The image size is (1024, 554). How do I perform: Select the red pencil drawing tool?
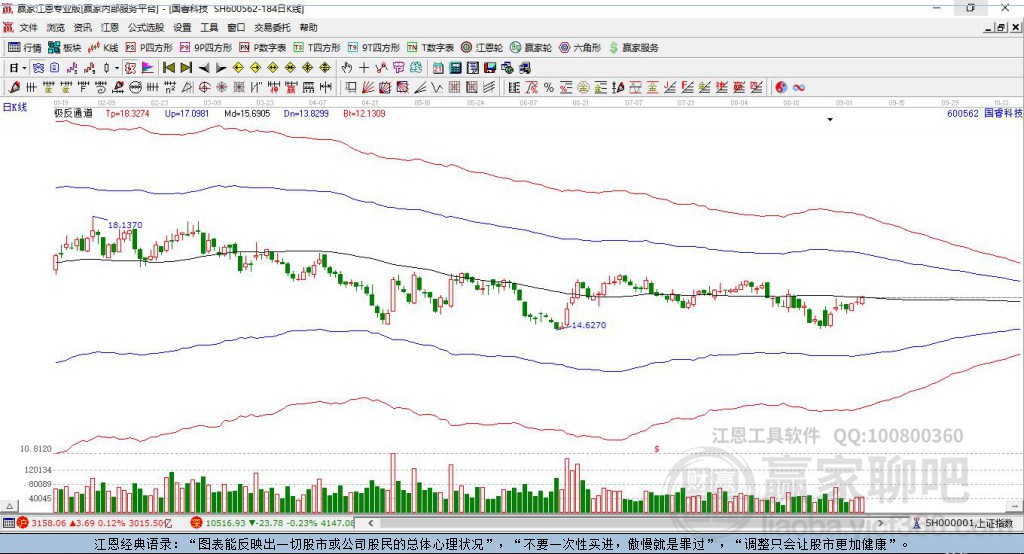coord(14,88)
